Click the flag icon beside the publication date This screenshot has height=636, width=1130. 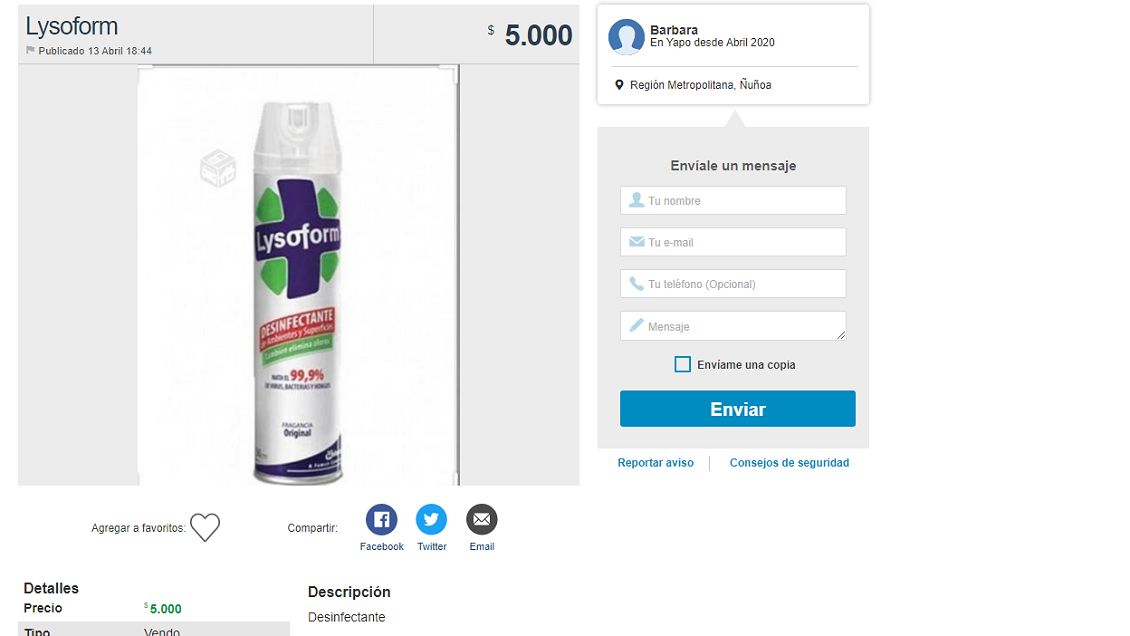click(x=30, y=50)
